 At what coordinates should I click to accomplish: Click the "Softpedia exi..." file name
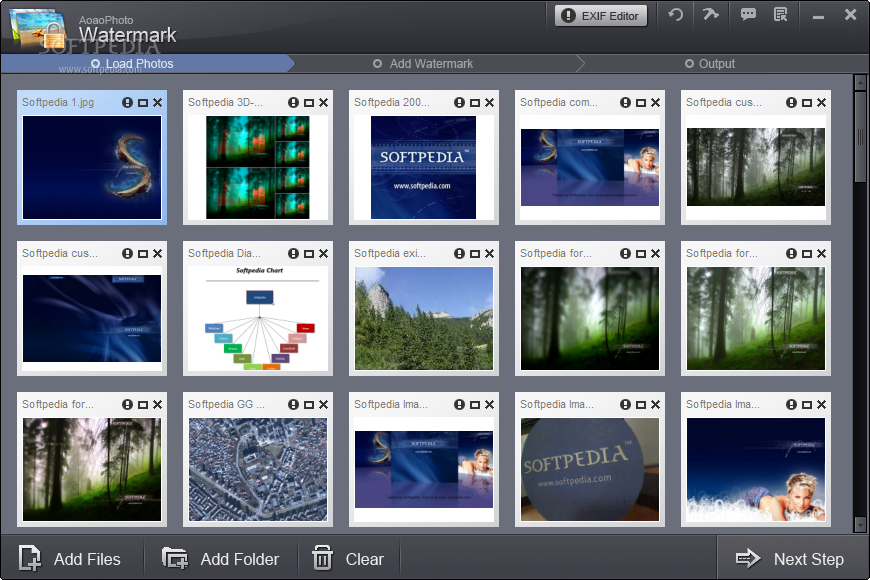click(390, 254)
